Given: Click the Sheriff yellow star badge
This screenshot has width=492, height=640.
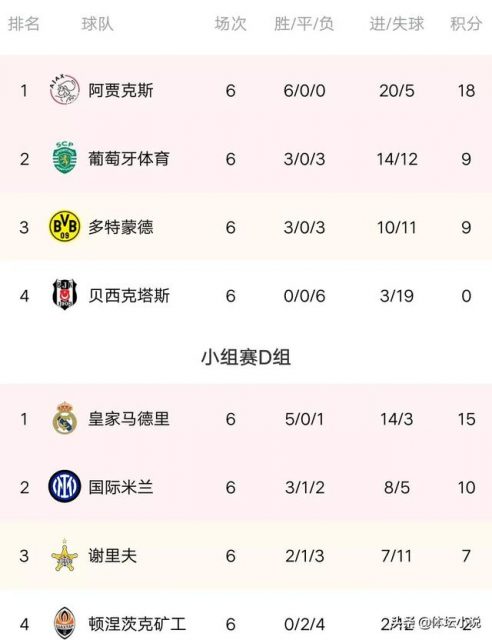Looking at the screenshot, I should pyautogui.click(x=65, y=556).
